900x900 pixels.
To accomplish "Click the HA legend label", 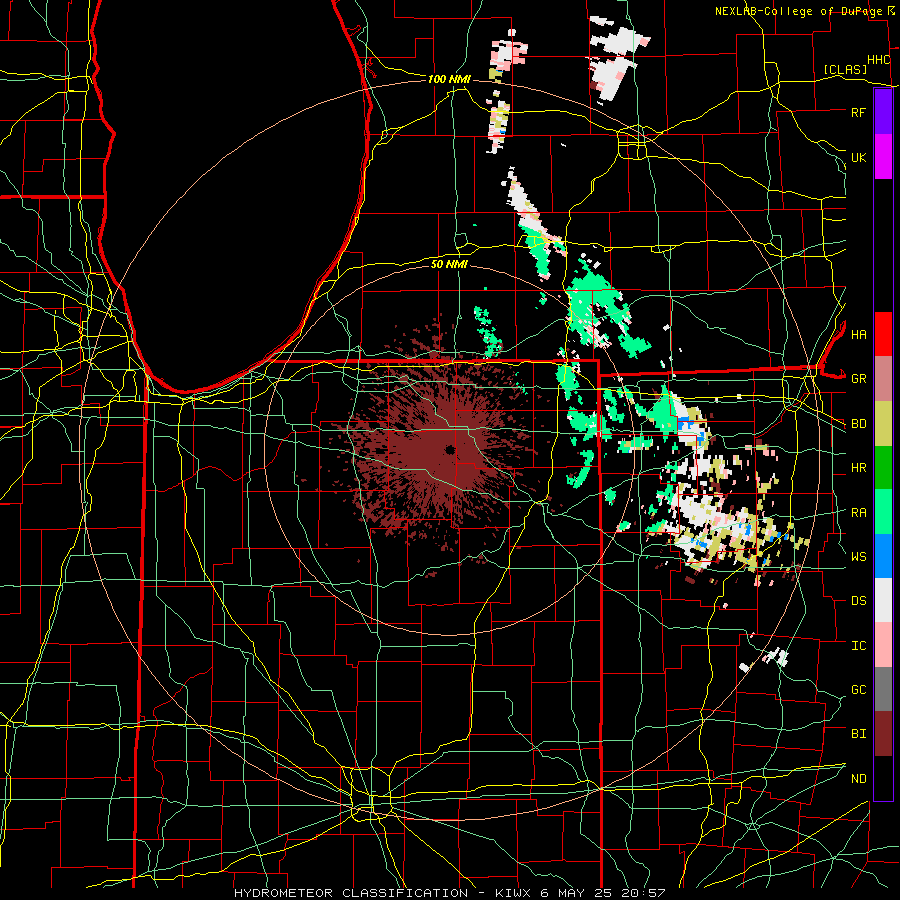I will tap(858, 335).
